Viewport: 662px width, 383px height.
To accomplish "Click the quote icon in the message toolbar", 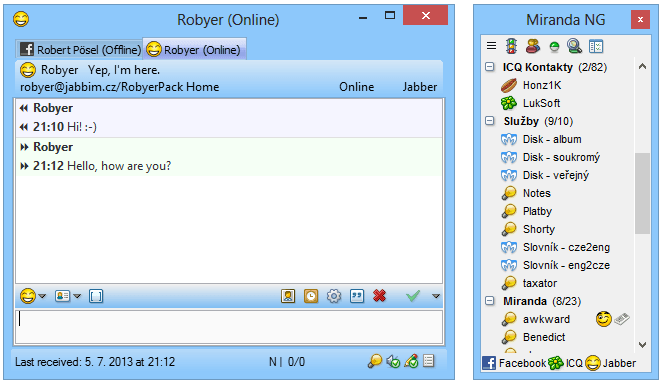I will (x=357, y=296).
